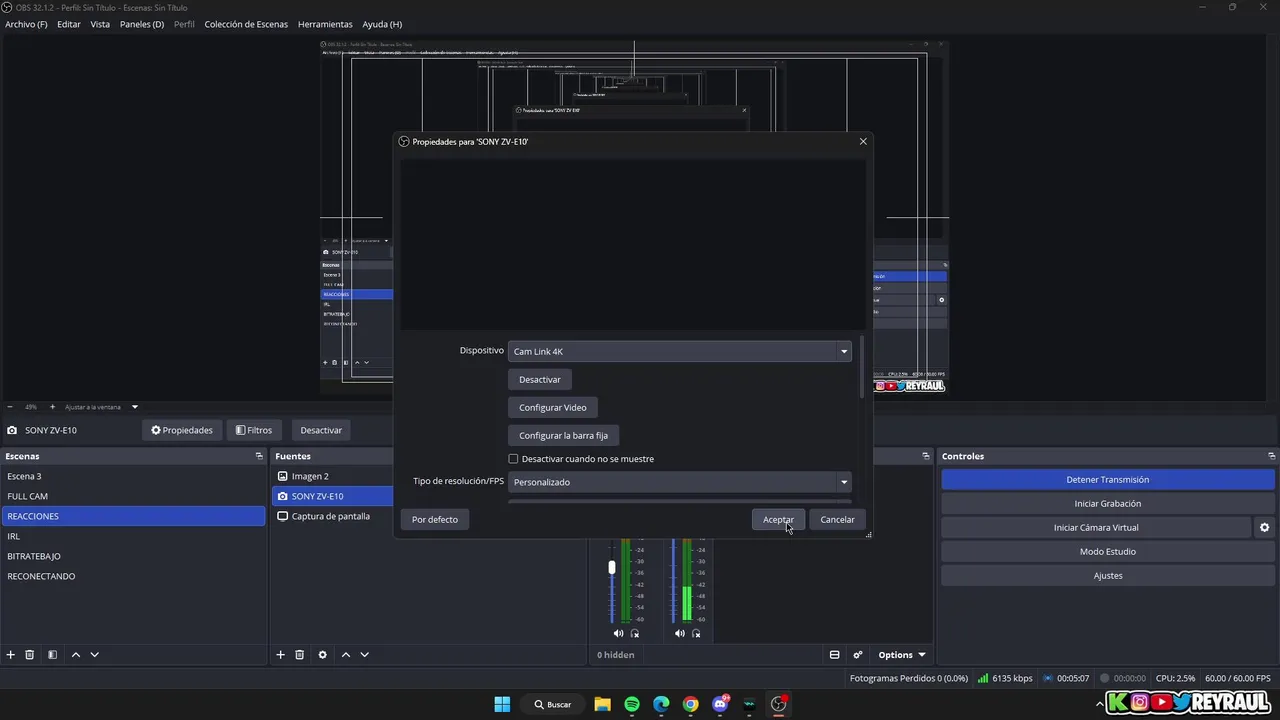Image resolution: width=1280 pixels, height=720 pixels.
Task: Open the Tipo de resolución/FPS dropdown
Action: click(x=680, y=482)
